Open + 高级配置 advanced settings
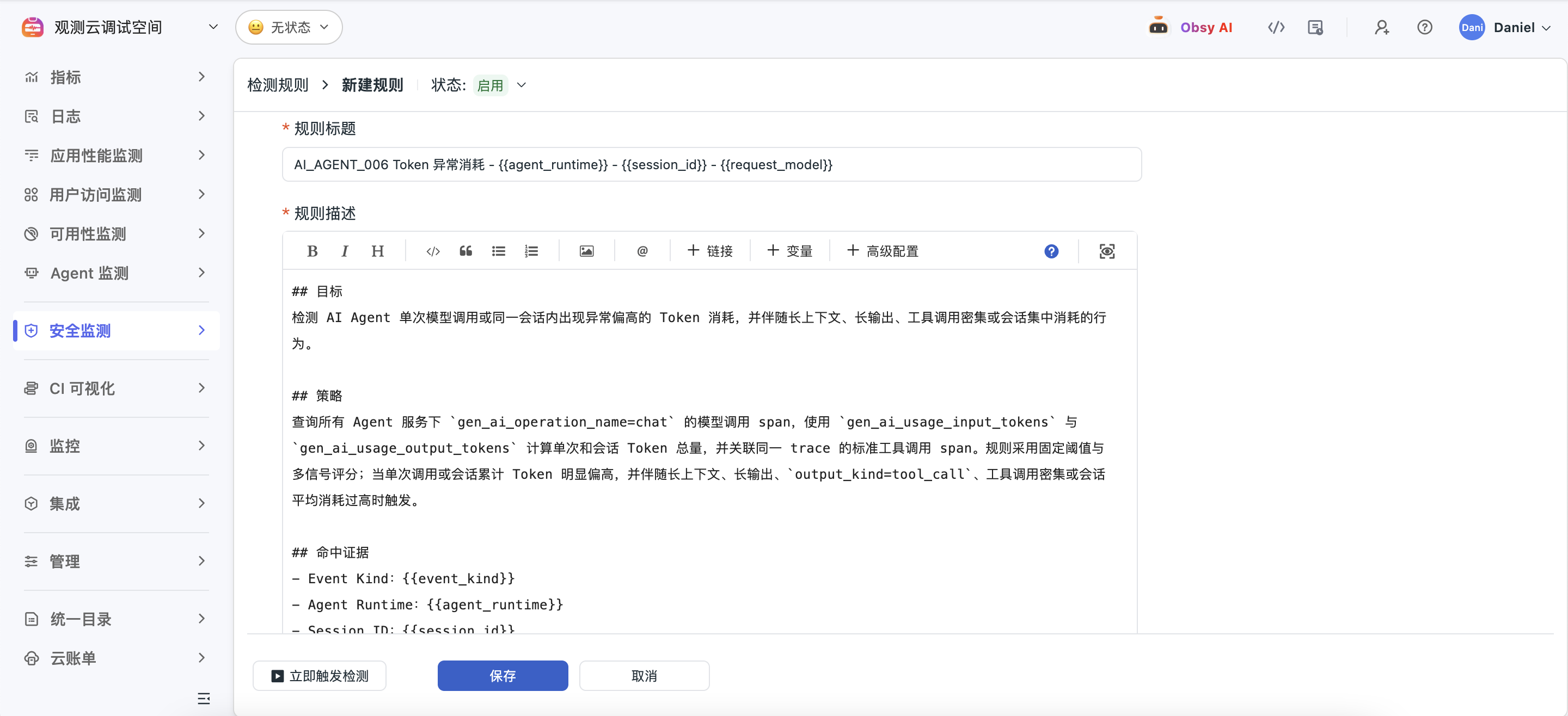 [883, 251]
